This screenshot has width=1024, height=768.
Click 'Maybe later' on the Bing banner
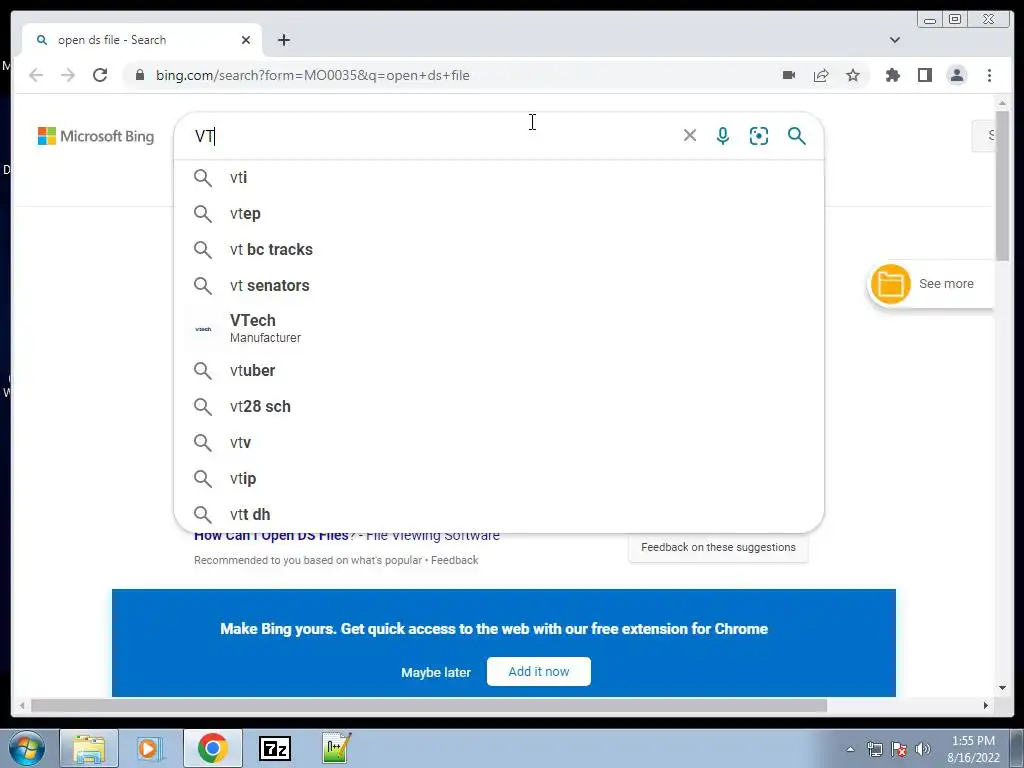[436, 672]
